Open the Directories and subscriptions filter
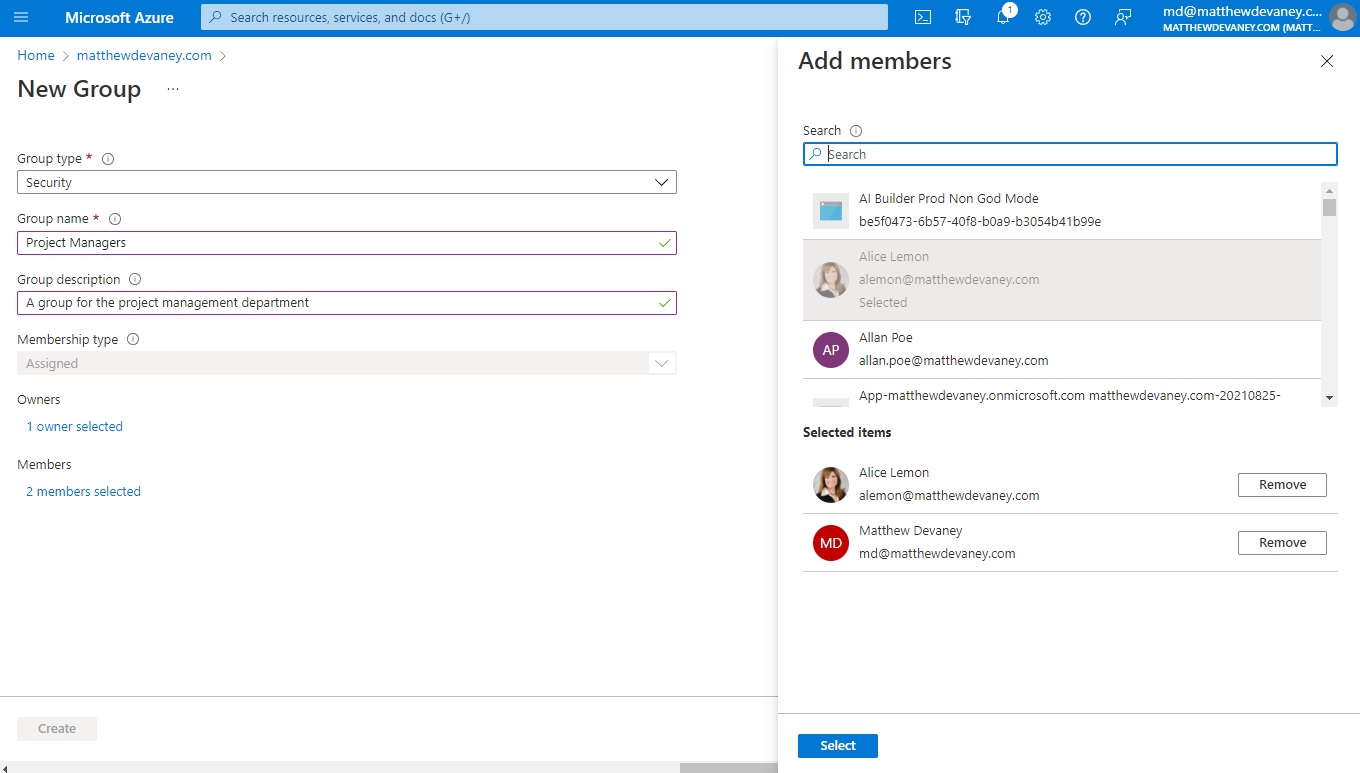The height and width of the screenshot is (773, 1360). (964, 18)
